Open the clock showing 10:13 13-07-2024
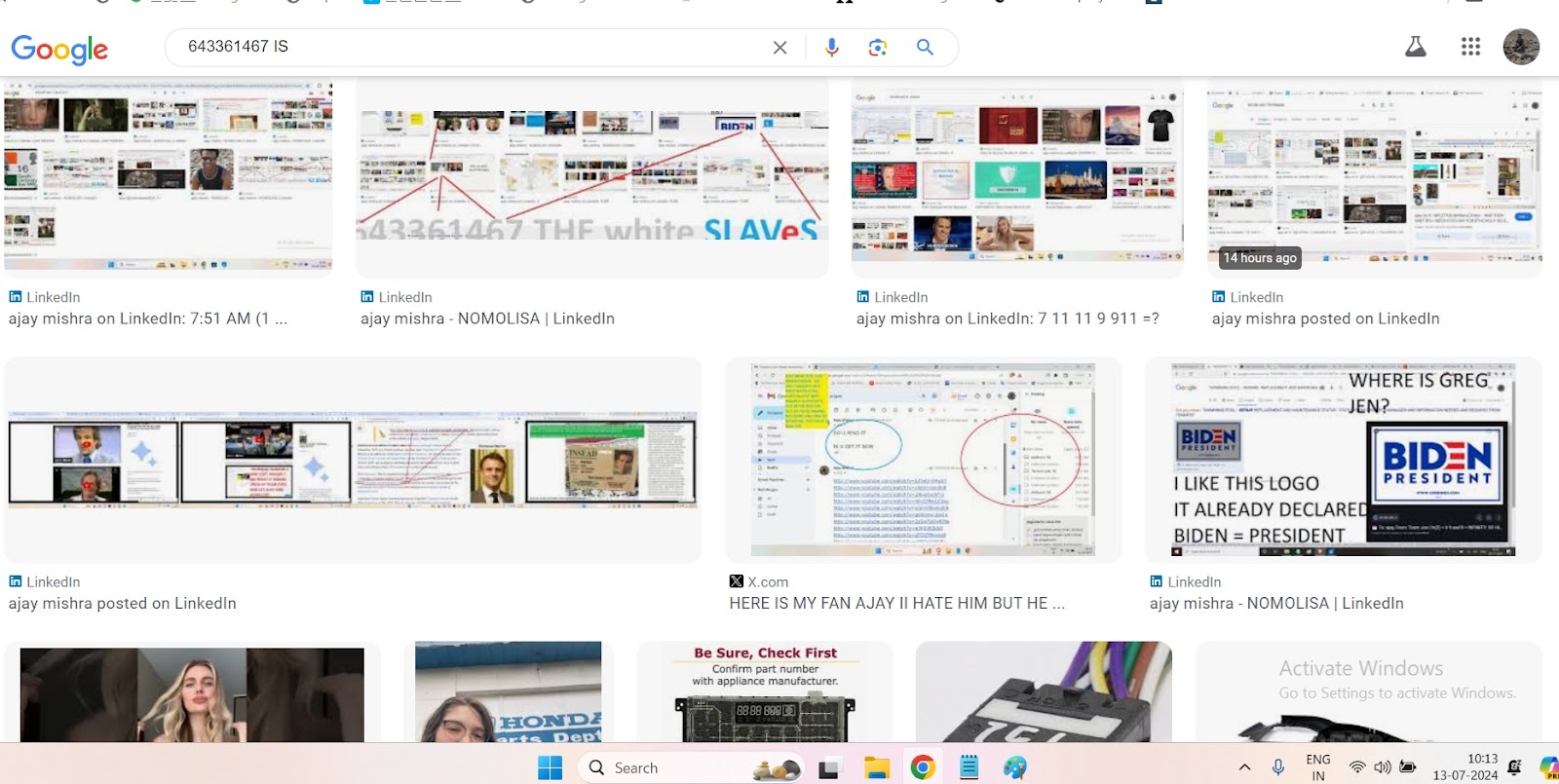This screenshot has width=1559, height=784. point(1465,767)
